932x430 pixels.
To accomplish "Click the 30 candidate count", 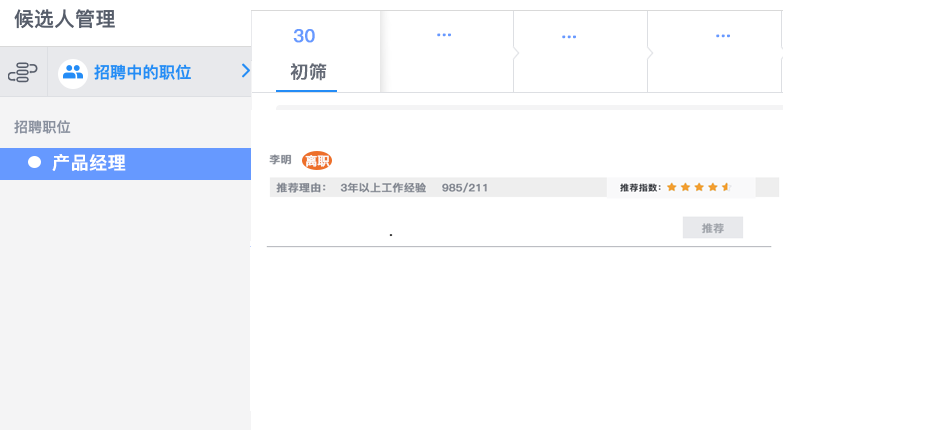I will coord(304,36).
